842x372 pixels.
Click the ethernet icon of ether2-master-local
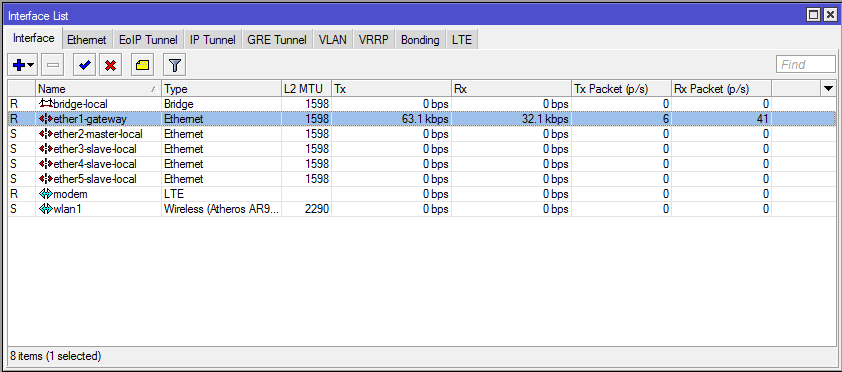(46, 134)
